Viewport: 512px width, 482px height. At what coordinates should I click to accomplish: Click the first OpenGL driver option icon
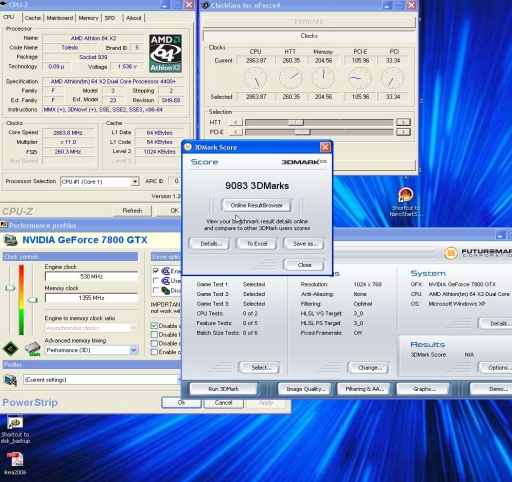(x=166, y=271)
